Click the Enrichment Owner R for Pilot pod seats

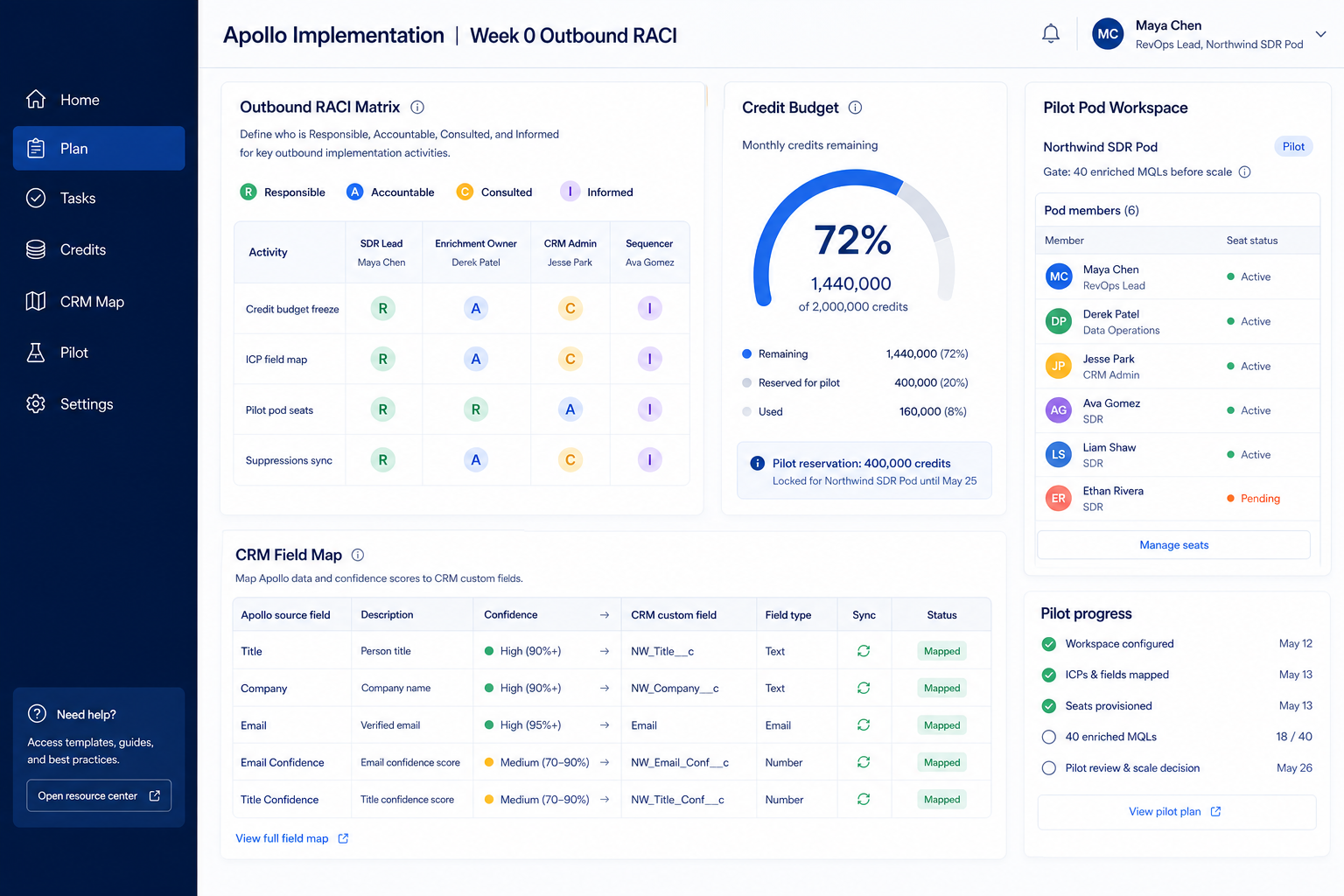tap(476, 409)
